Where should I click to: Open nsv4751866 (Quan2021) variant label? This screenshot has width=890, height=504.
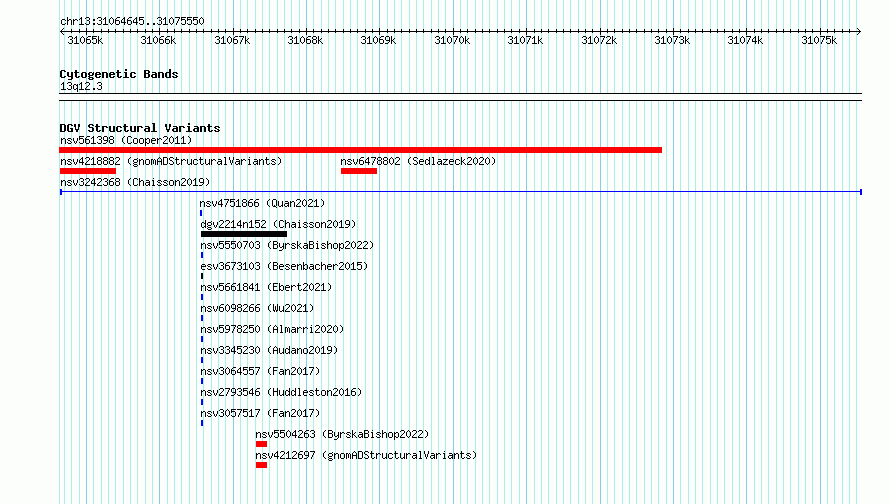point(262,203)
